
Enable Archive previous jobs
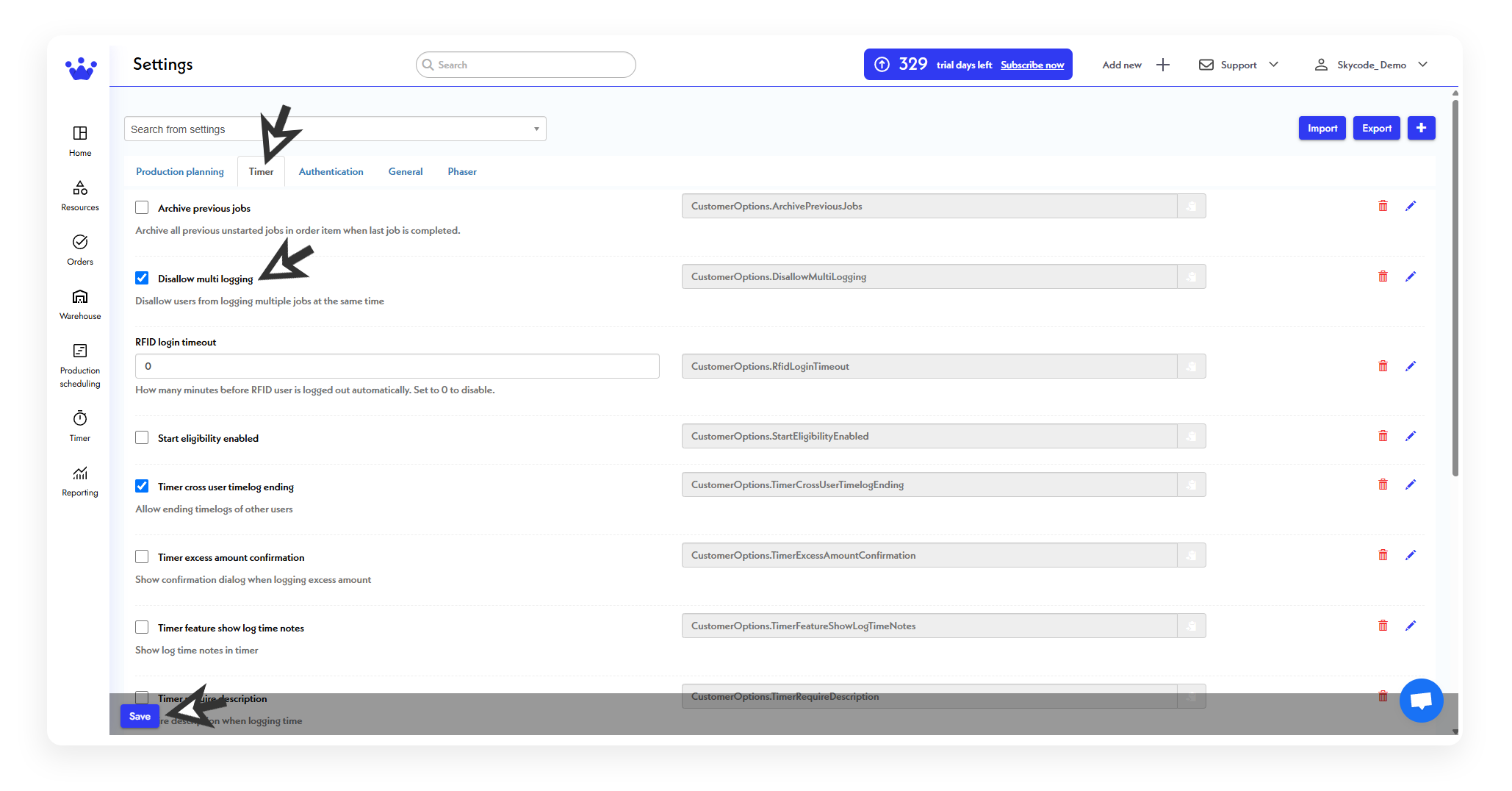point(142,207)
